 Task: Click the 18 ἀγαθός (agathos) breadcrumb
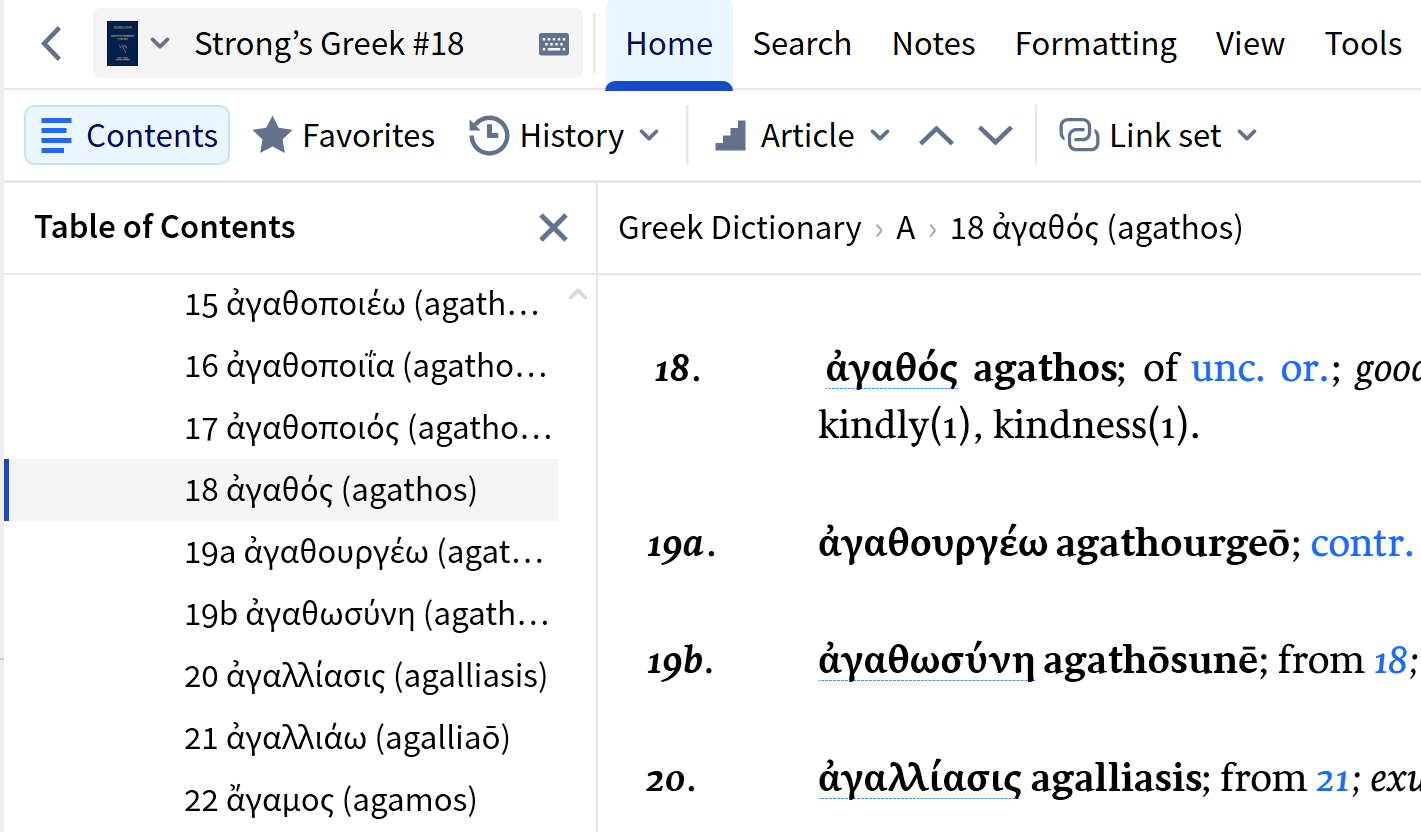coord(1096,228)
